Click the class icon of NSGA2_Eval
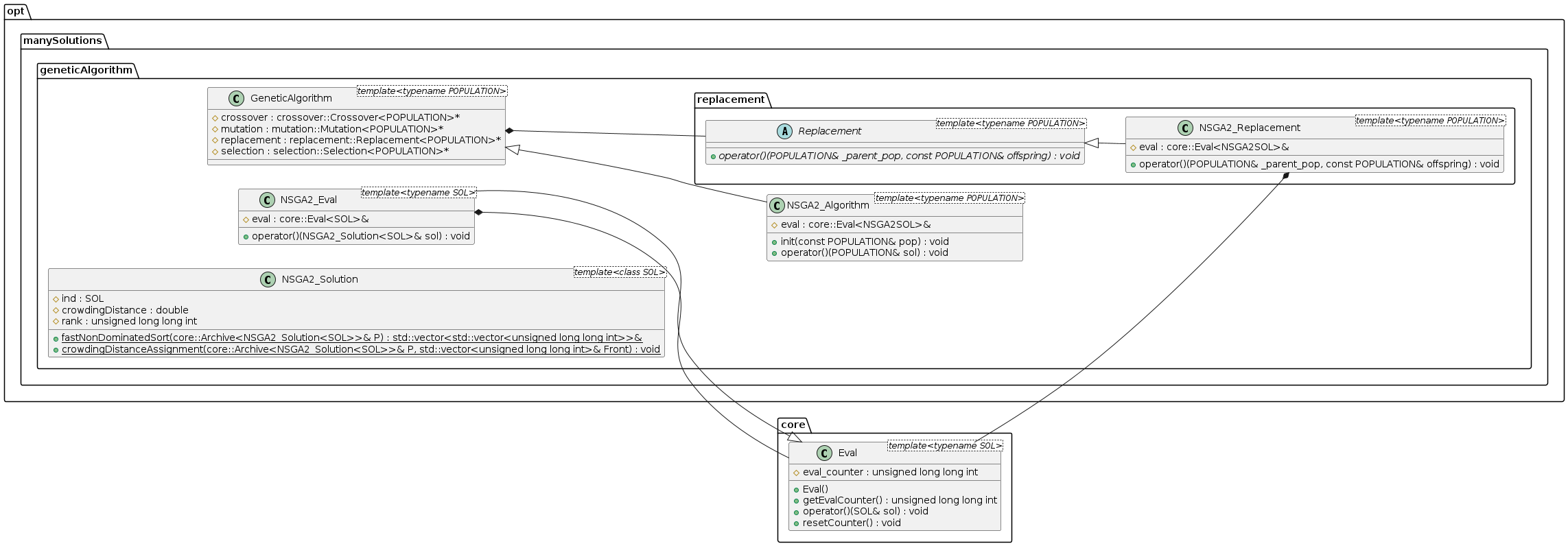Screen dimensions: 1568x546 268,200
